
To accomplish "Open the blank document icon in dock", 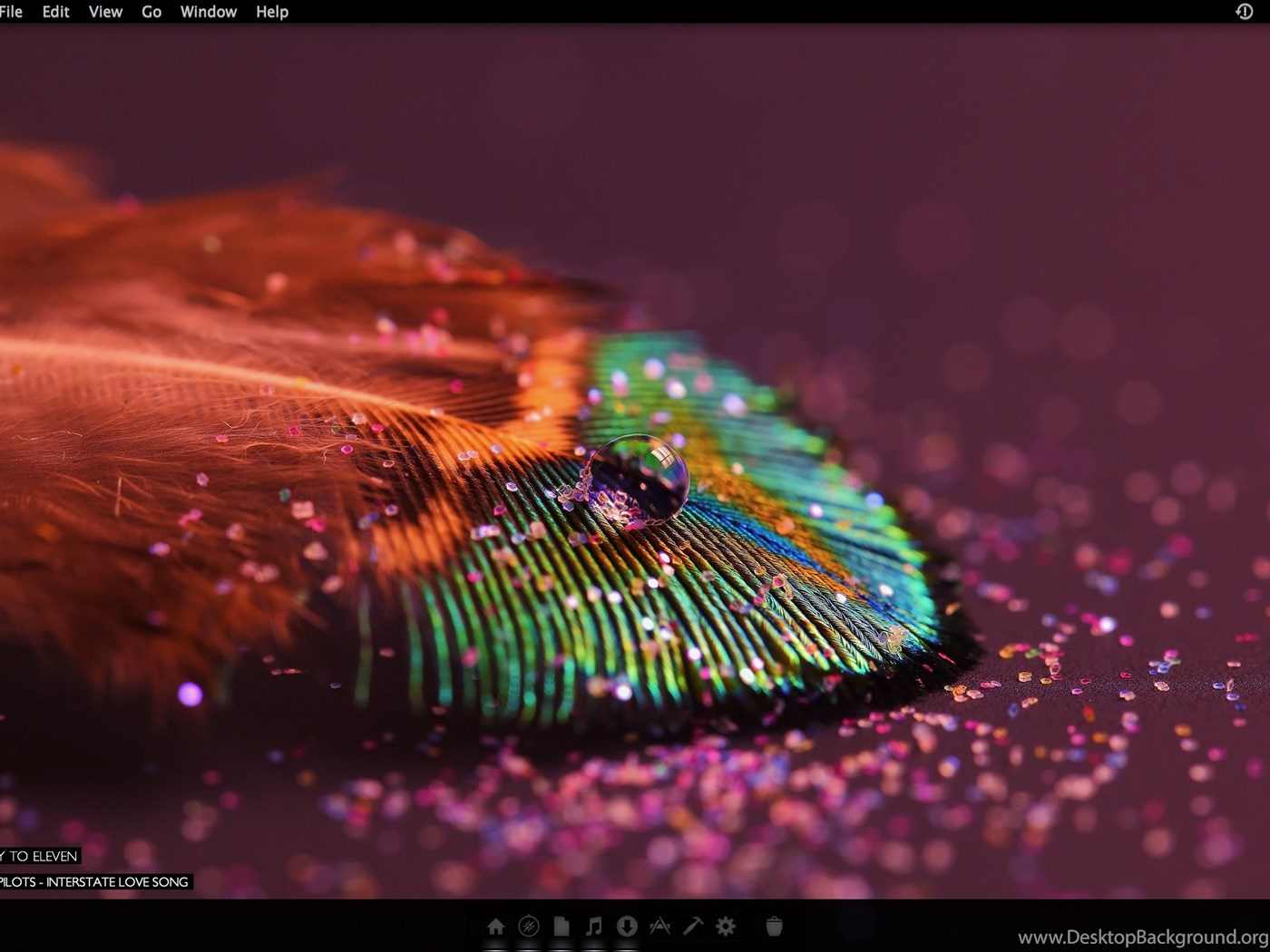I will 562,926.
